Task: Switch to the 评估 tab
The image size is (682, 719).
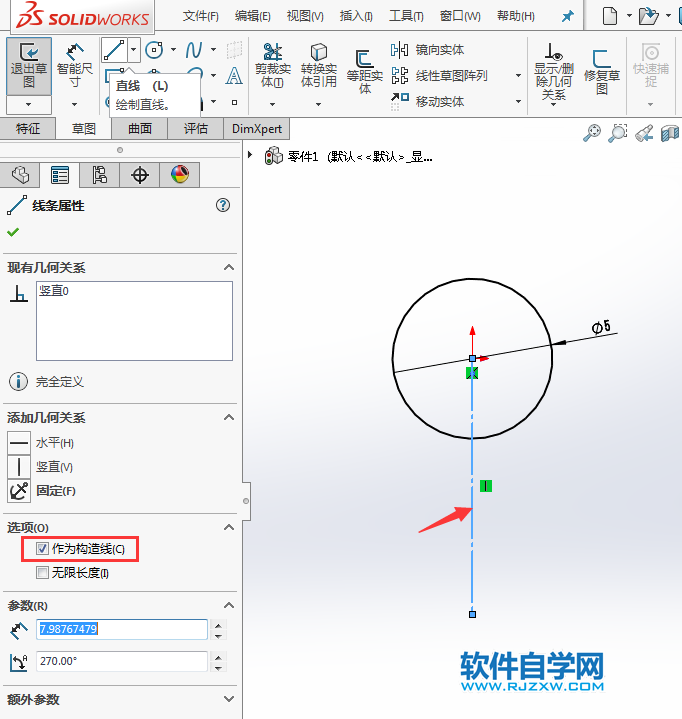Action: tap(196, 128)
